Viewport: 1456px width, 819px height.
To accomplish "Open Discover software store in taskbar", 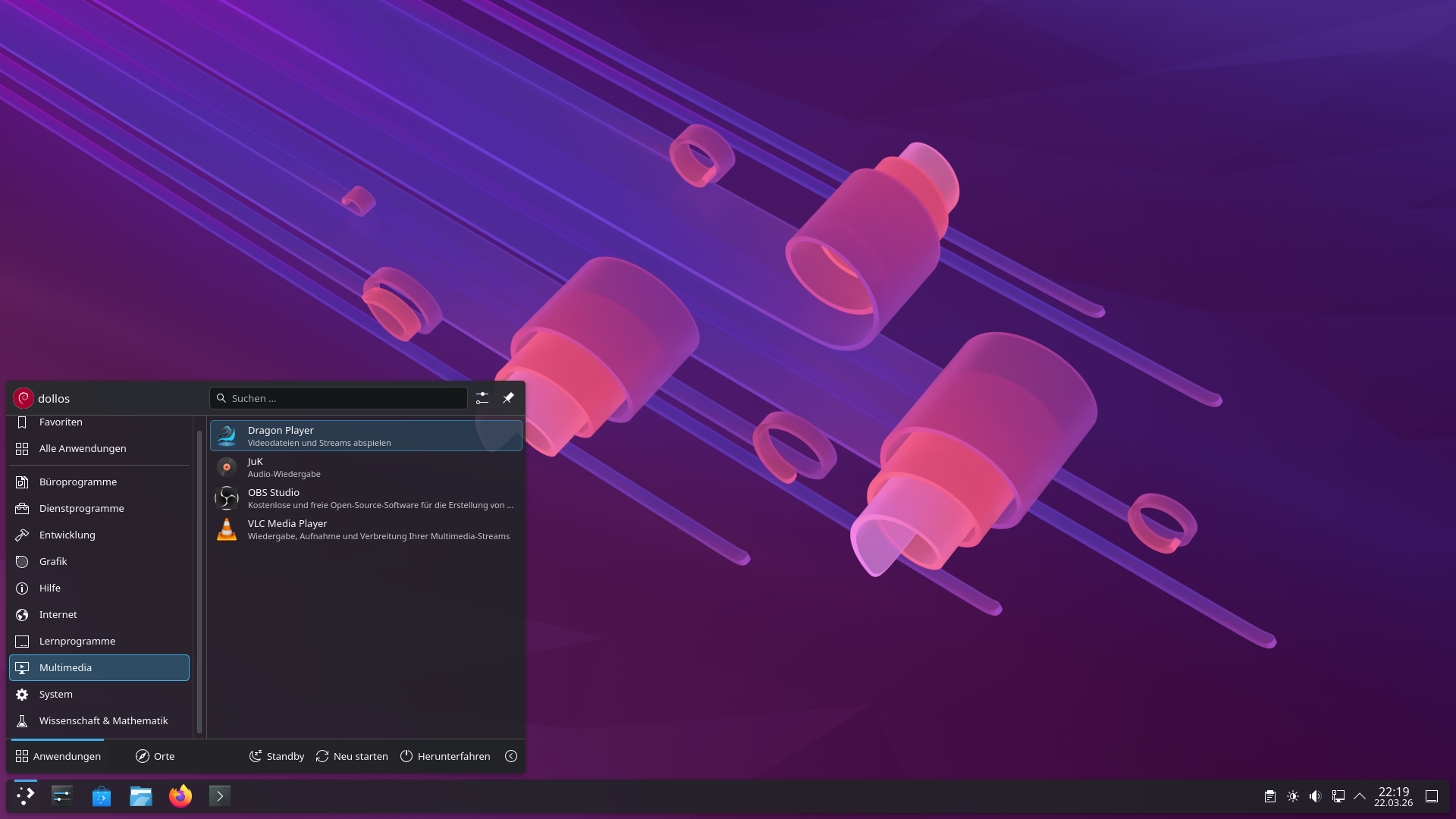I will [x=102, y=796].
